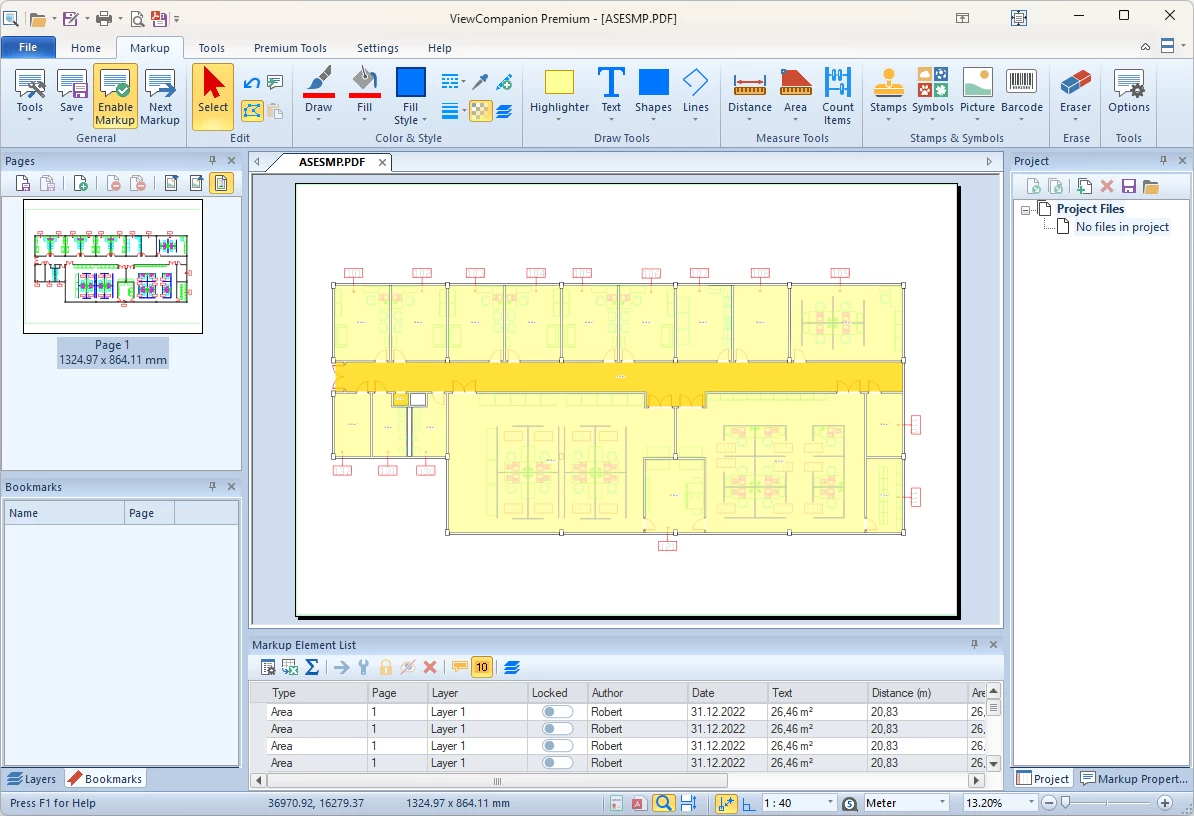The width and height of the screenshot is (1194, 816).
Task: Choose the Area measure tool
Action: 795,95
